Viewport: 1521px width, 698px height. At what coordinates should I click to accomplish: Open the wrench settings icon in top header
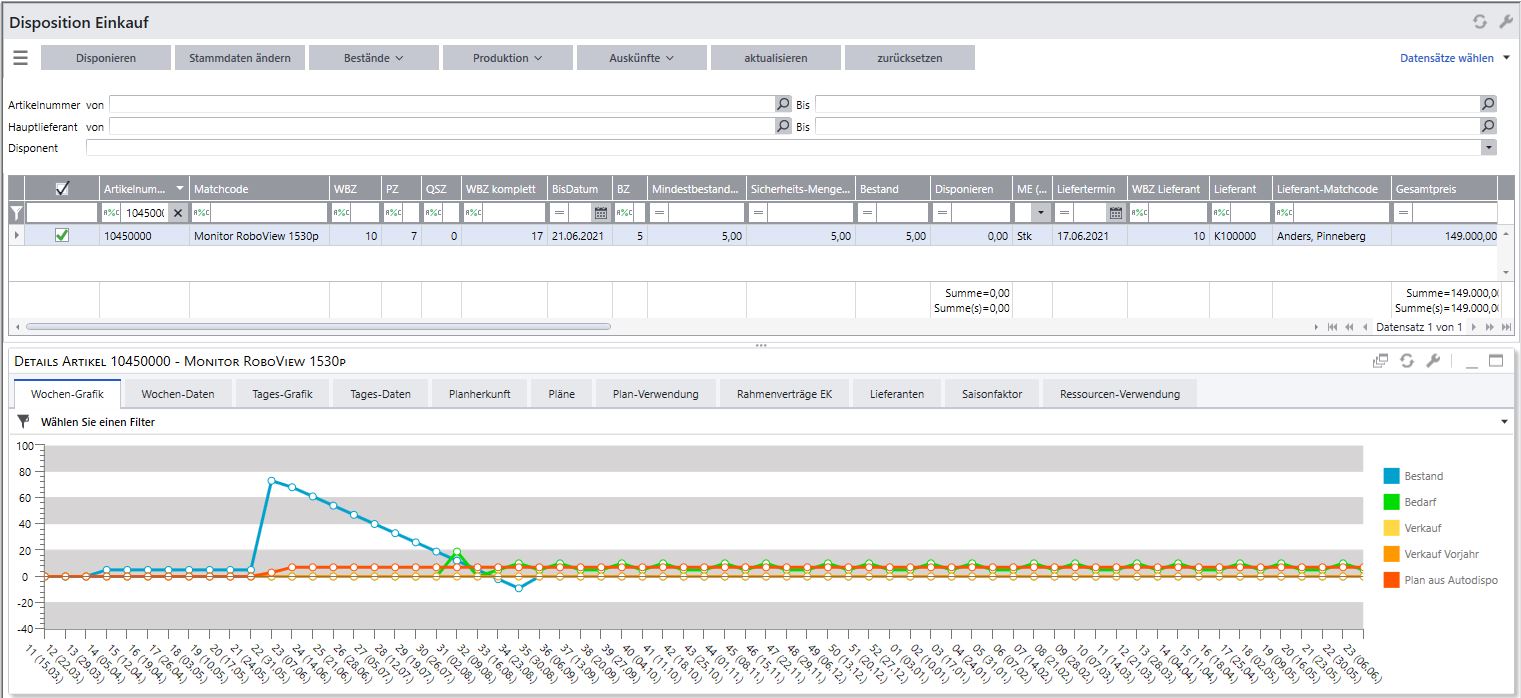click(1506, 22)
